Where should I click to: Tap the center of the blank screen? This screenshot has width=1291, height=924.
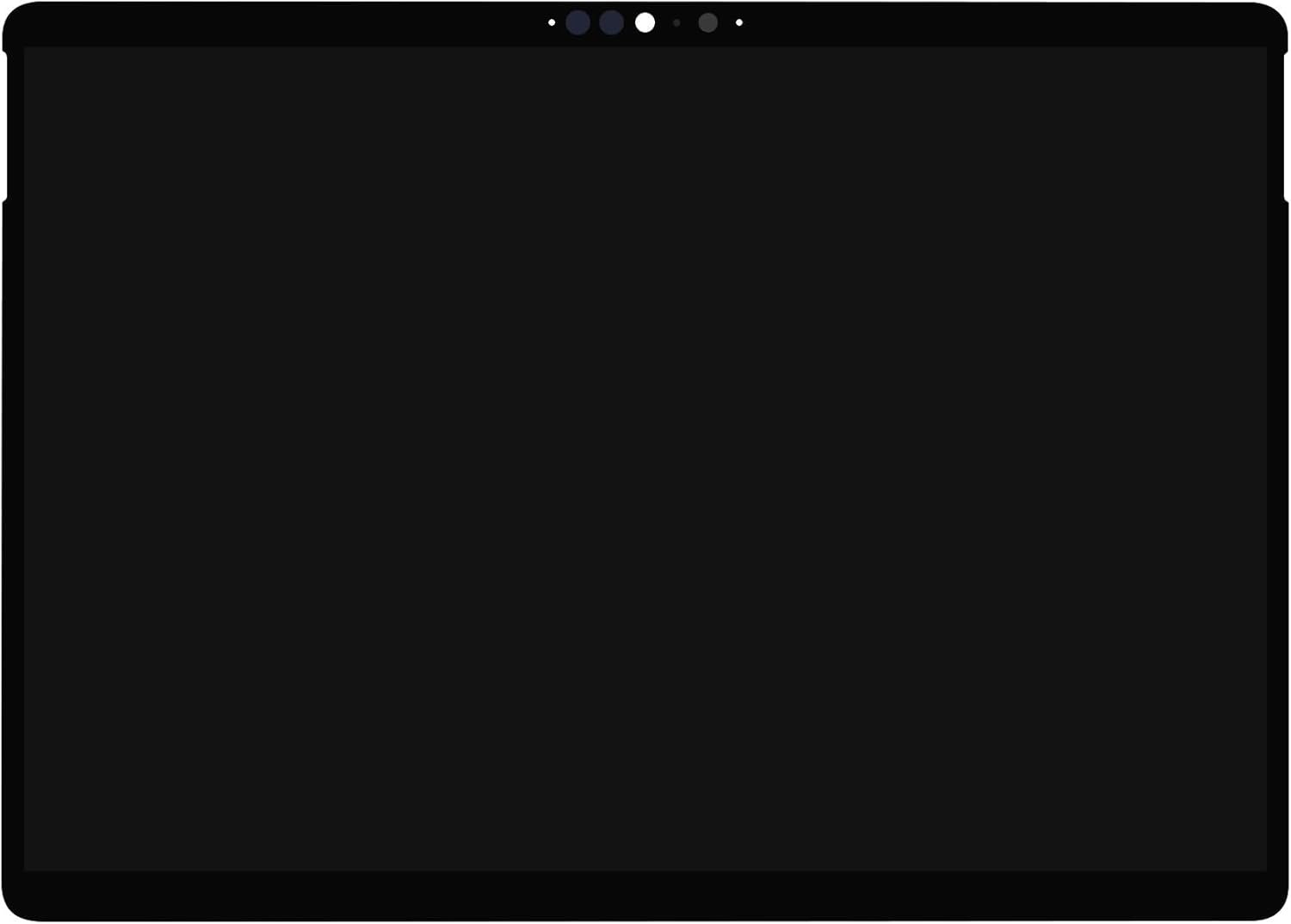pos(645,459)
